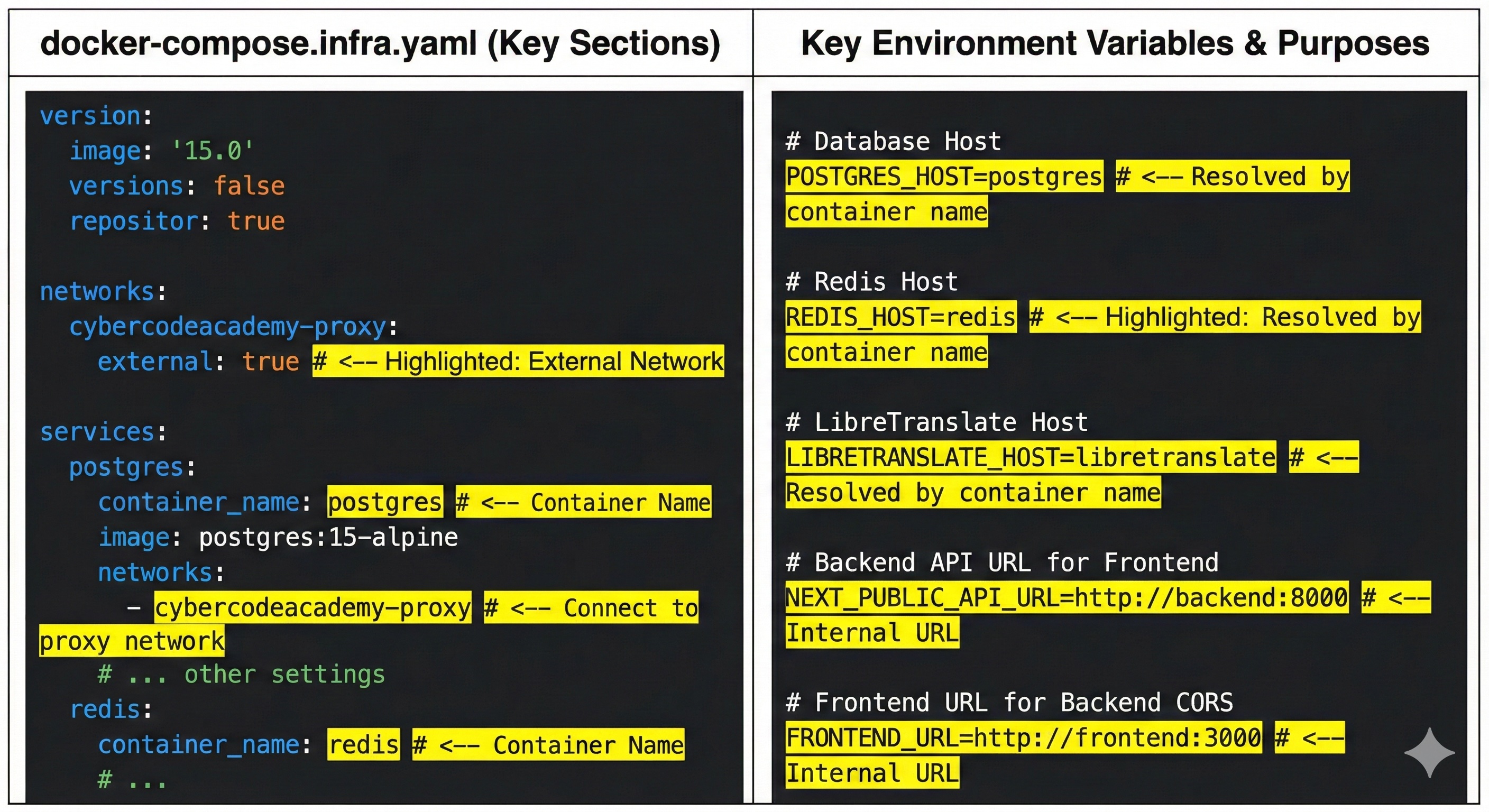Select the "# Backend API URL for Frontend" comment
The width and height of the screenshot is (1489, 812).
[x=1001, y=563]
